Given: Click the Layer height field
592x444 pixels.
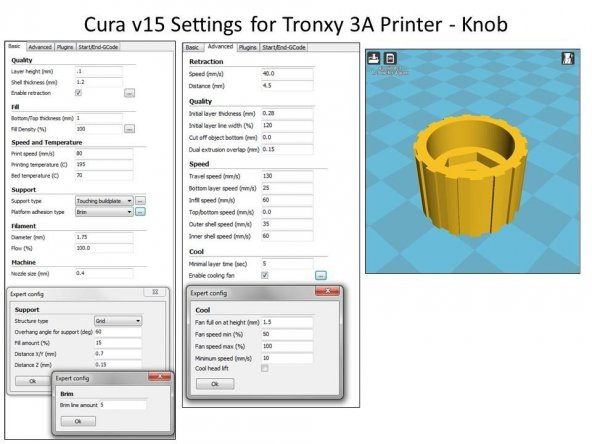Looking at the screenshot, I should point(99,71).
